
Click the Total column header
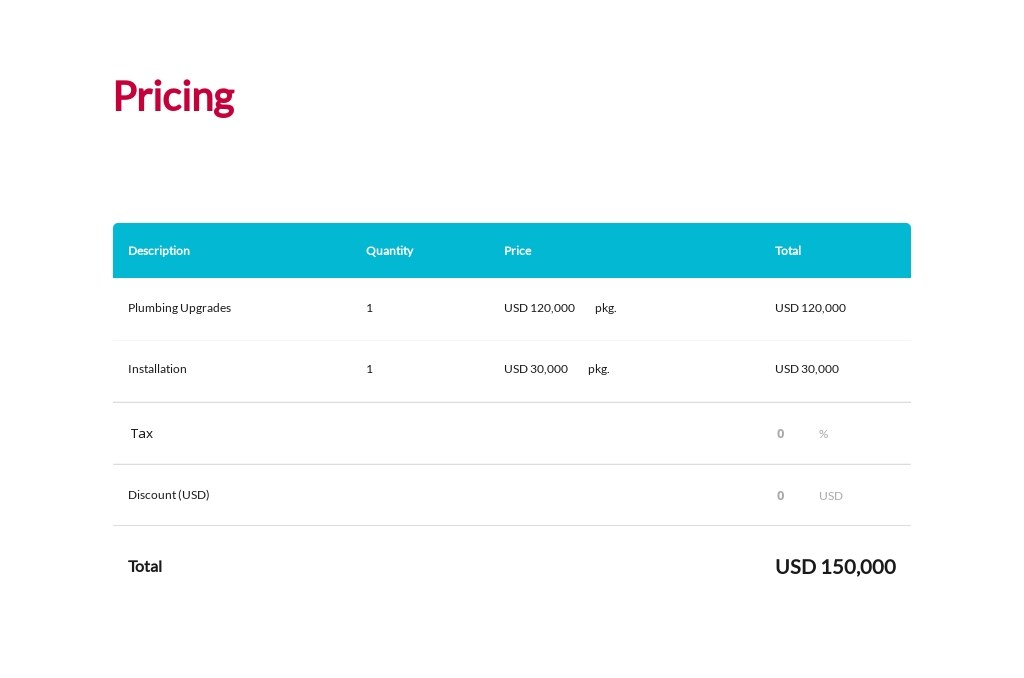click(788, 251)
